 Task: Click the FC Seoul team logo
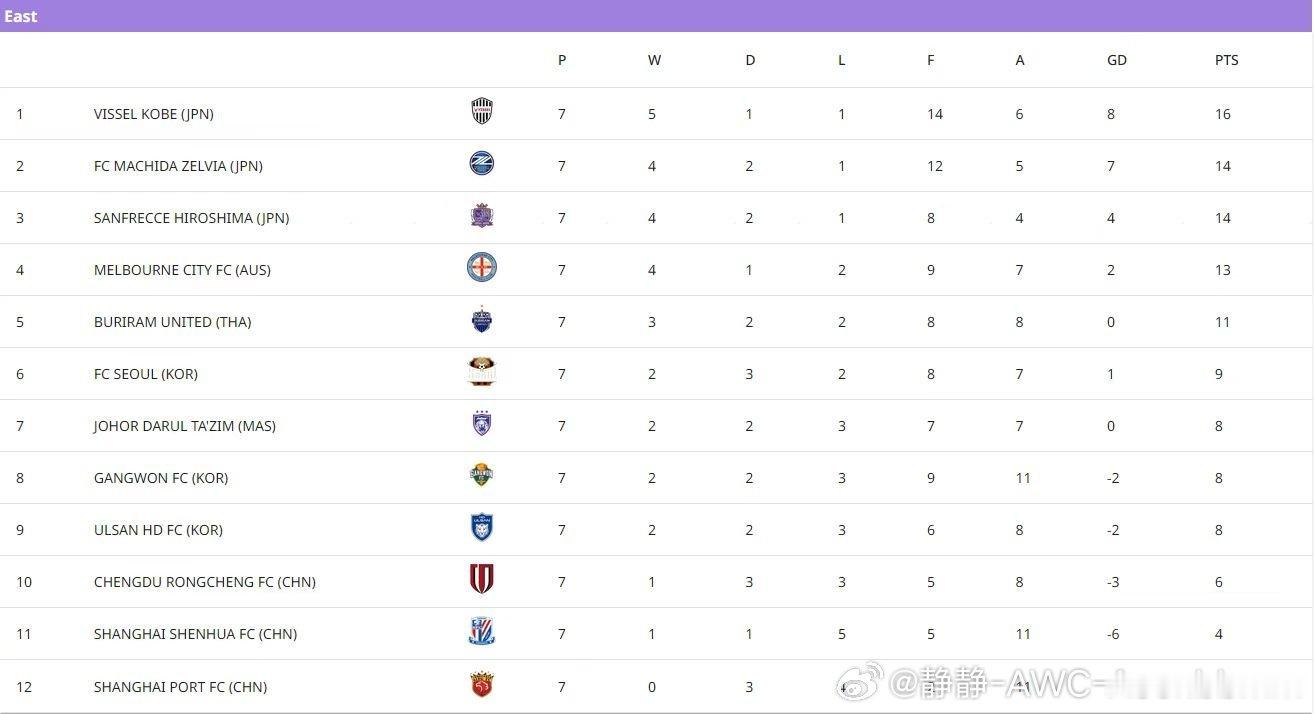482,372
